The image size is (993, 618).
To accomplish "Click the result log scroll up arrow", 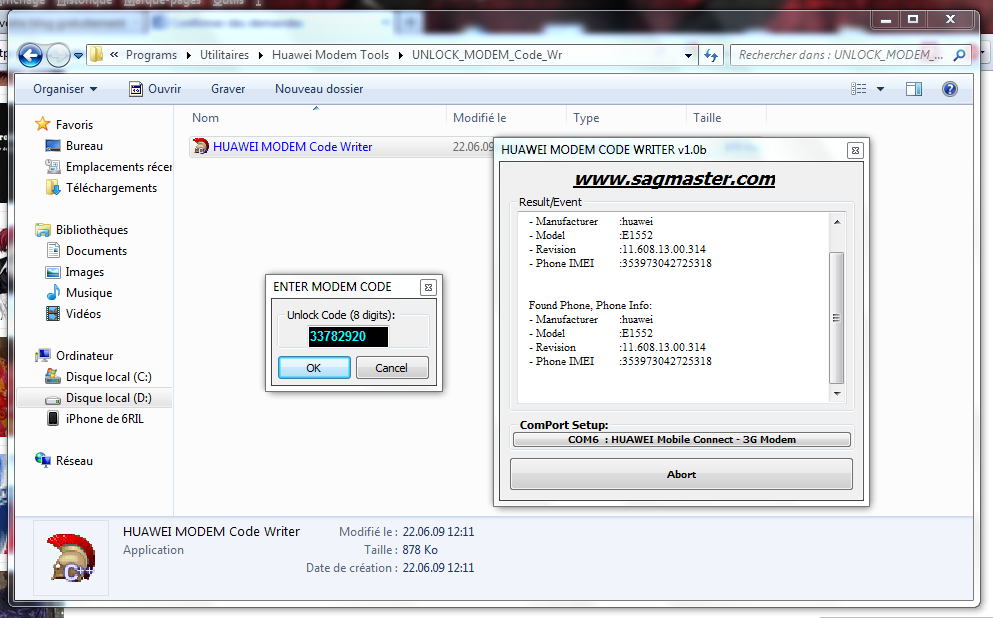I will pyautogui.click(x=837, y=222).
